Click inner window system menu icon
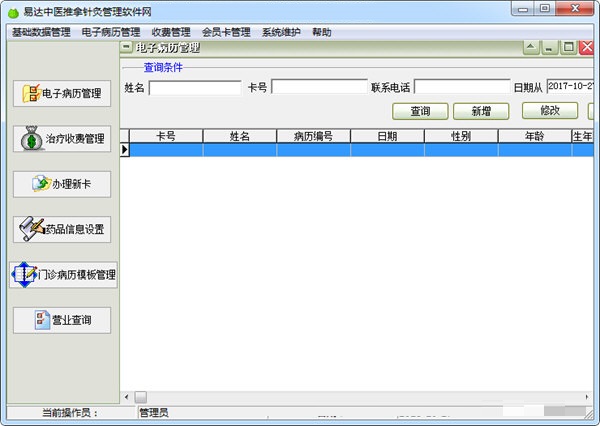 coord(126,47)
